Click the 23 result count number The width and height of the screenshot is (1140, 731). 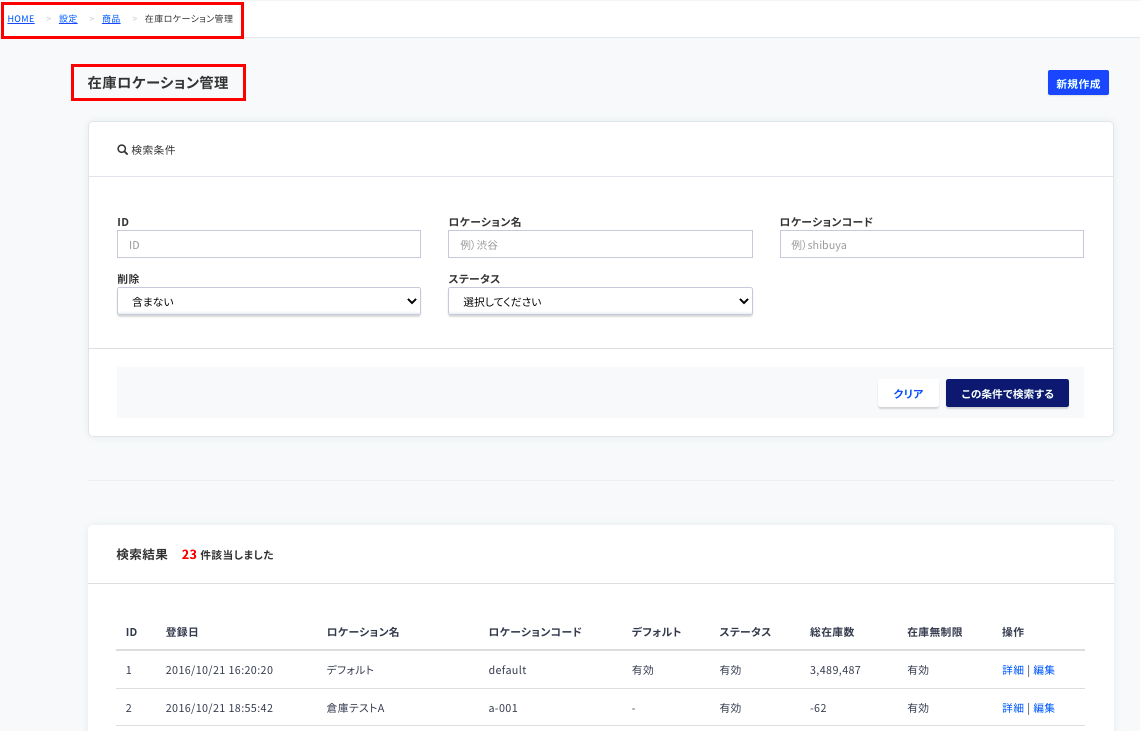(x=189, y=554)
